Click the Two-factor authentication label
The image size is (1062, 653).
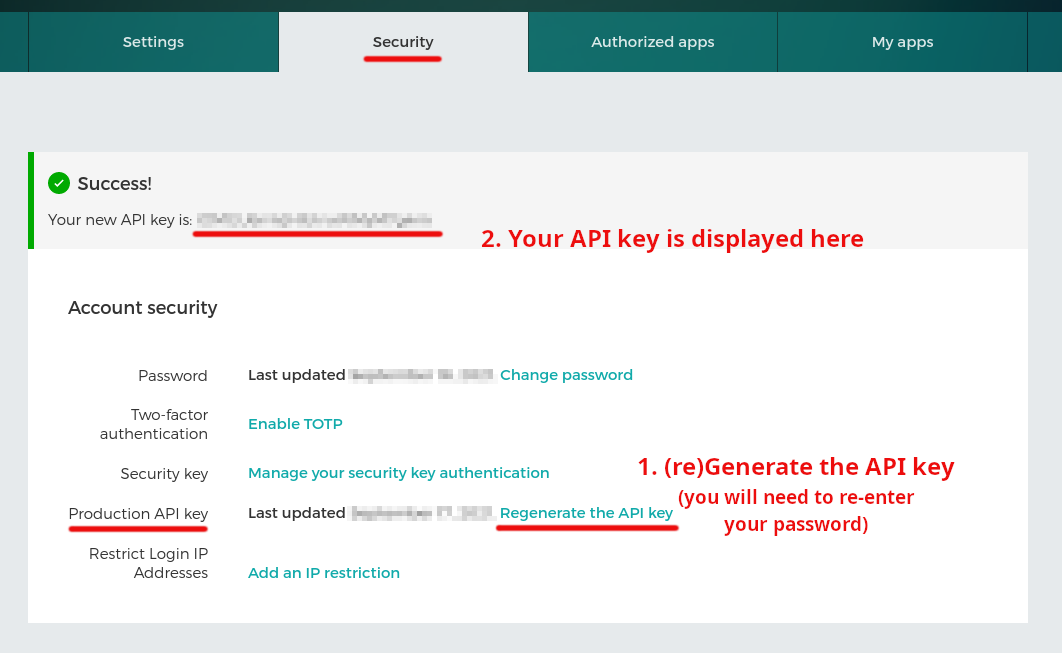click(154, 424)
